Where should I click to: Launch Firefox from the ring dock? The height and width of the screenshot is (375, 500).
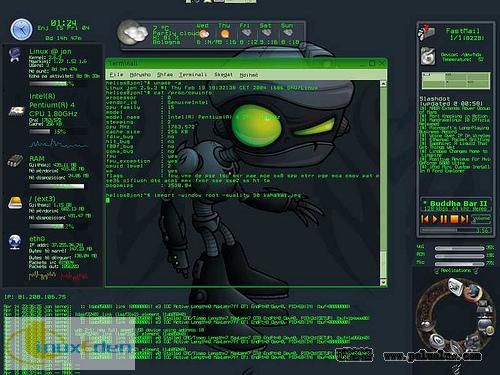pyautogui.click(x=473, y=292)
